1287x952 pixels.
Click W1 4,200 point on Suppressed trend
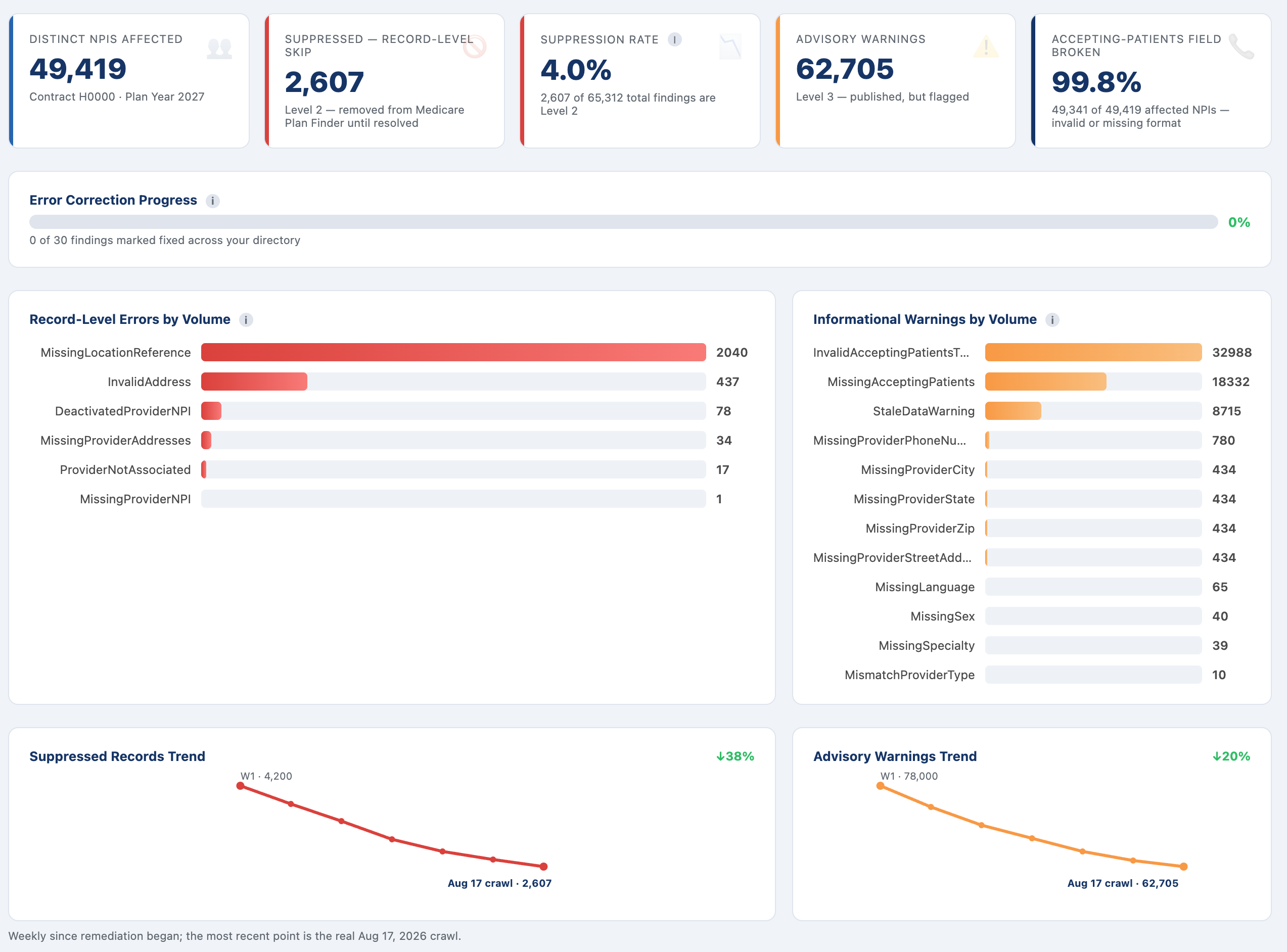coord(240,785)
